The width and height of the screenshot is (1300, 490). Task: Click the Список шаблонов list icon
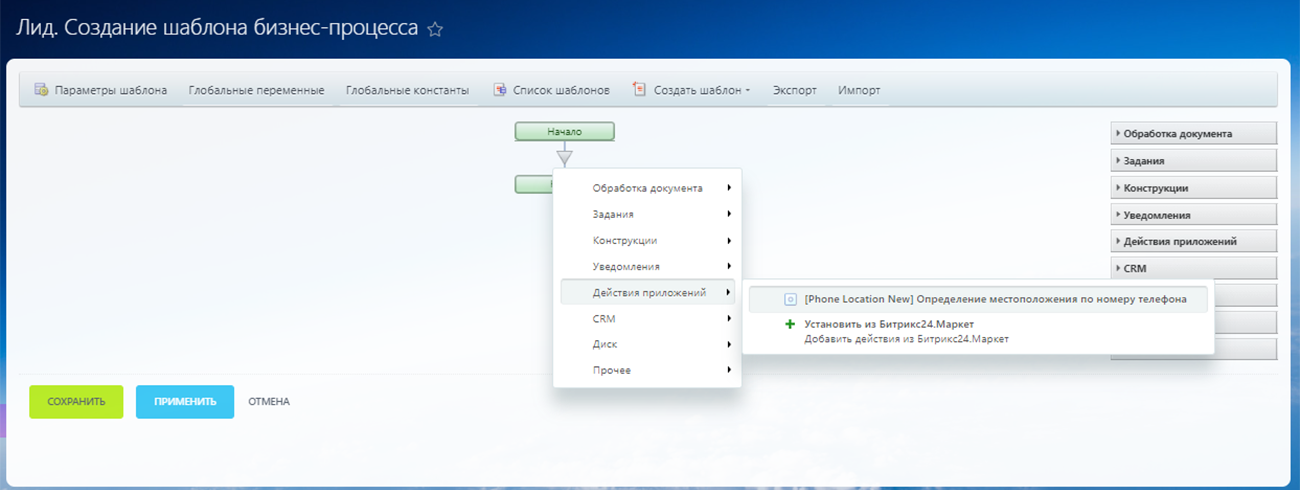point(500,90)
